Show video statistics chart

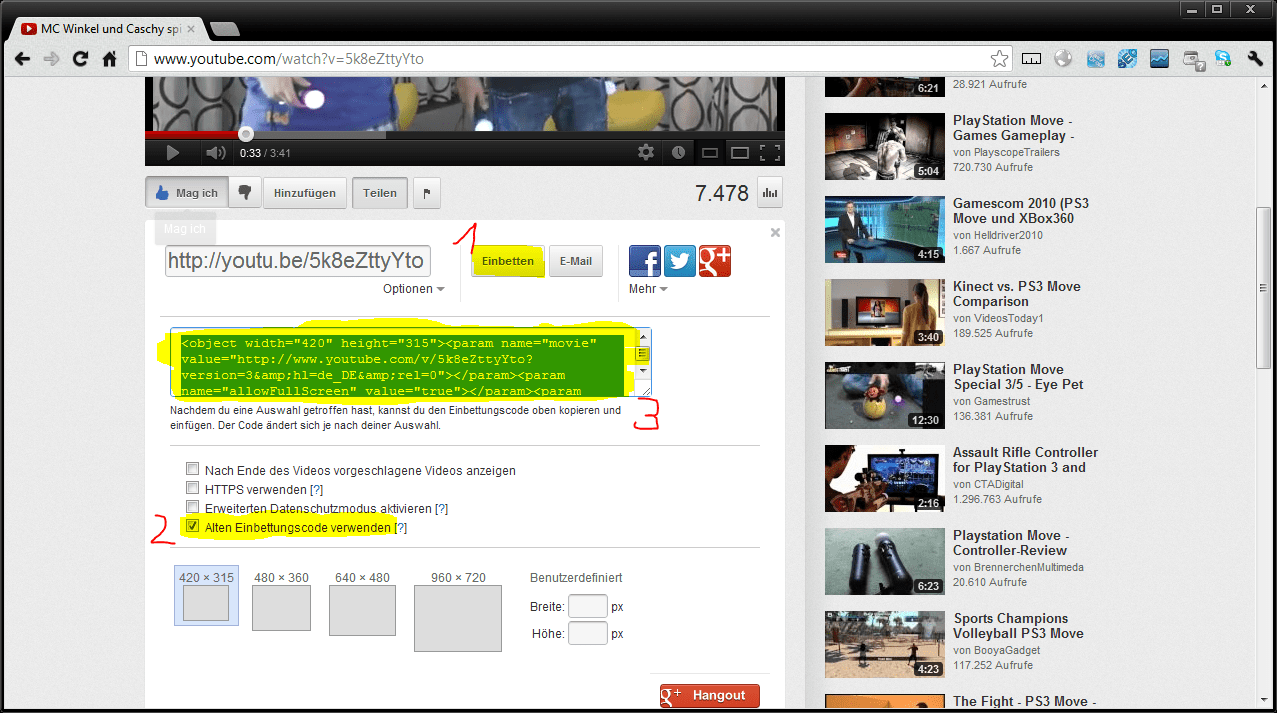tap(770, 193)
